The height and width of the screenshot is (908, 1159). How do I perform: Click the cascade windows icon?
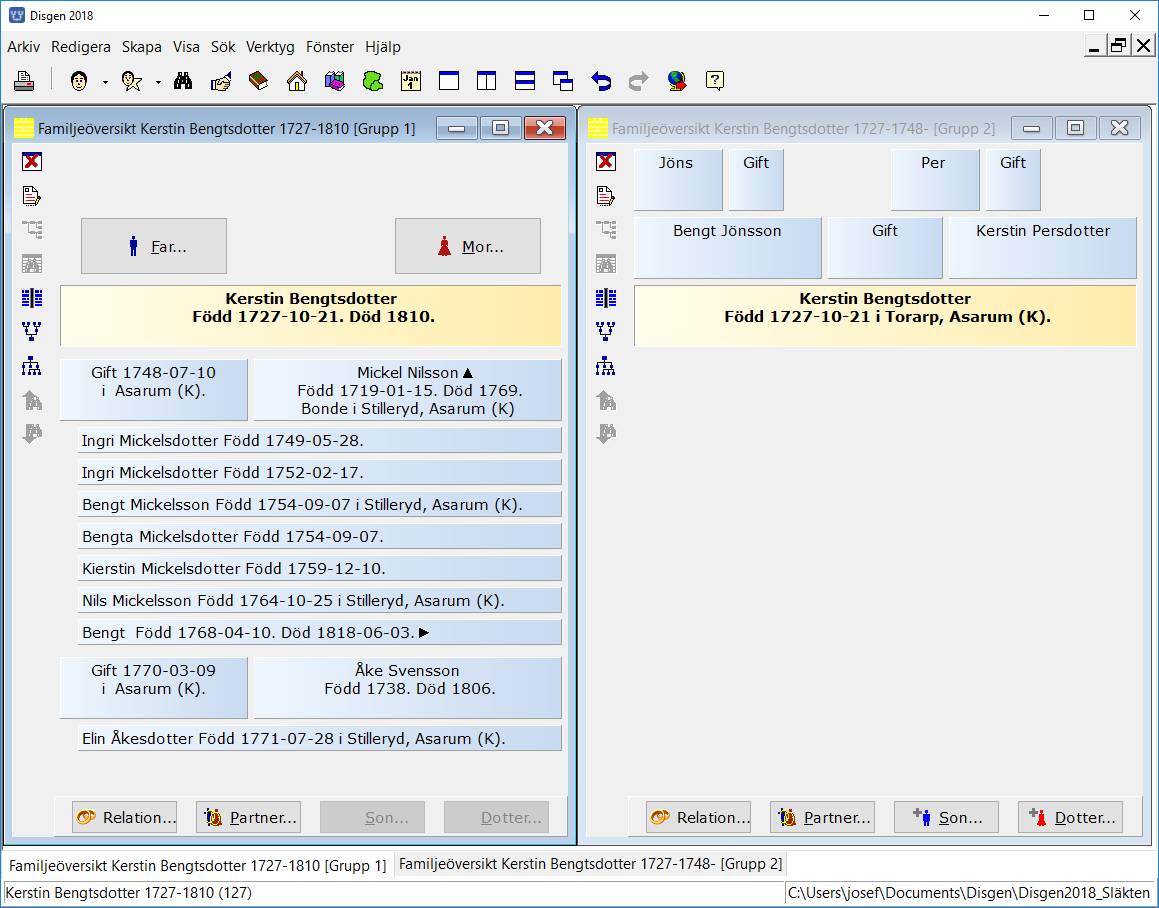pyautogui.click(x=562, y=81)
